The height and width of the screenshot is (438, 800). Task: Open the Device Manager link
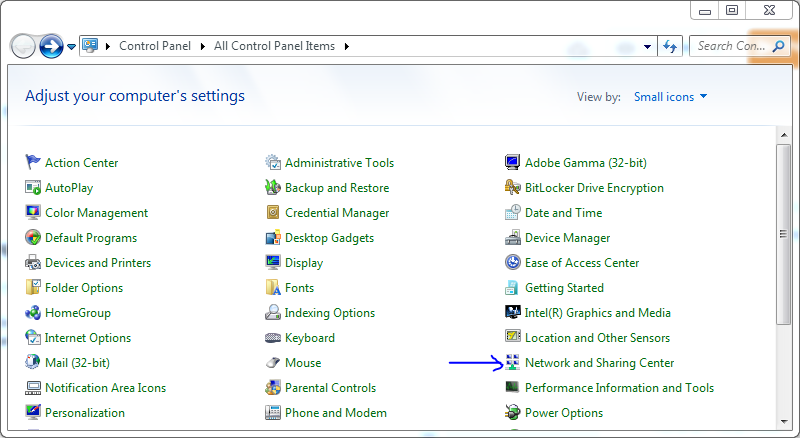[567, 237]
